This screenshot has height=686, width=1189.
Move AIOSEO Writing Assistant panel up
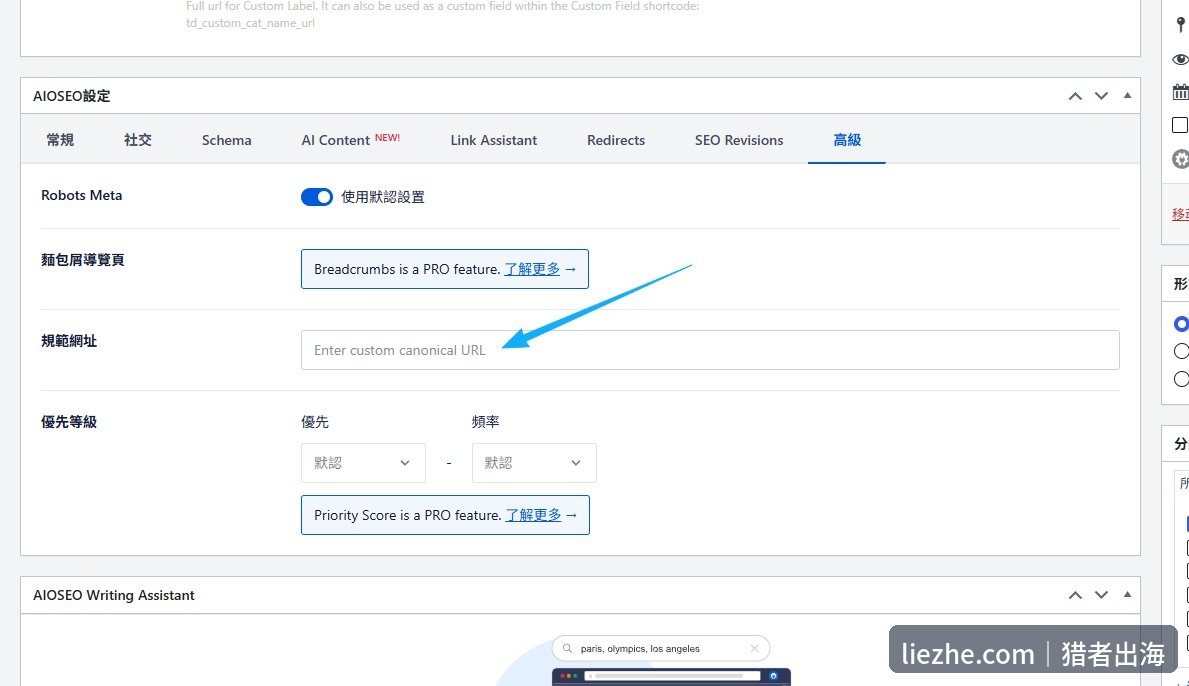point(1075,595)
